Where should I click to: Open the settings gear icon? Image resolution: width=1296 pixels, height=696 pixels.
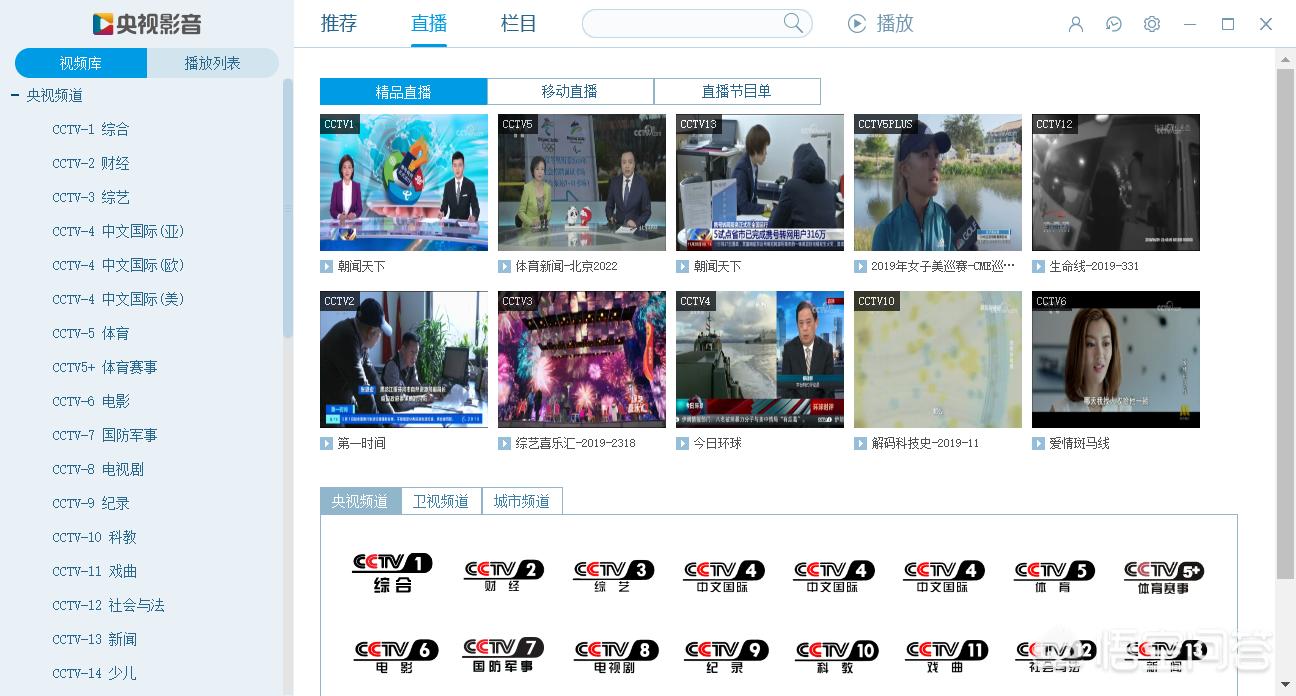[1152, 24]
